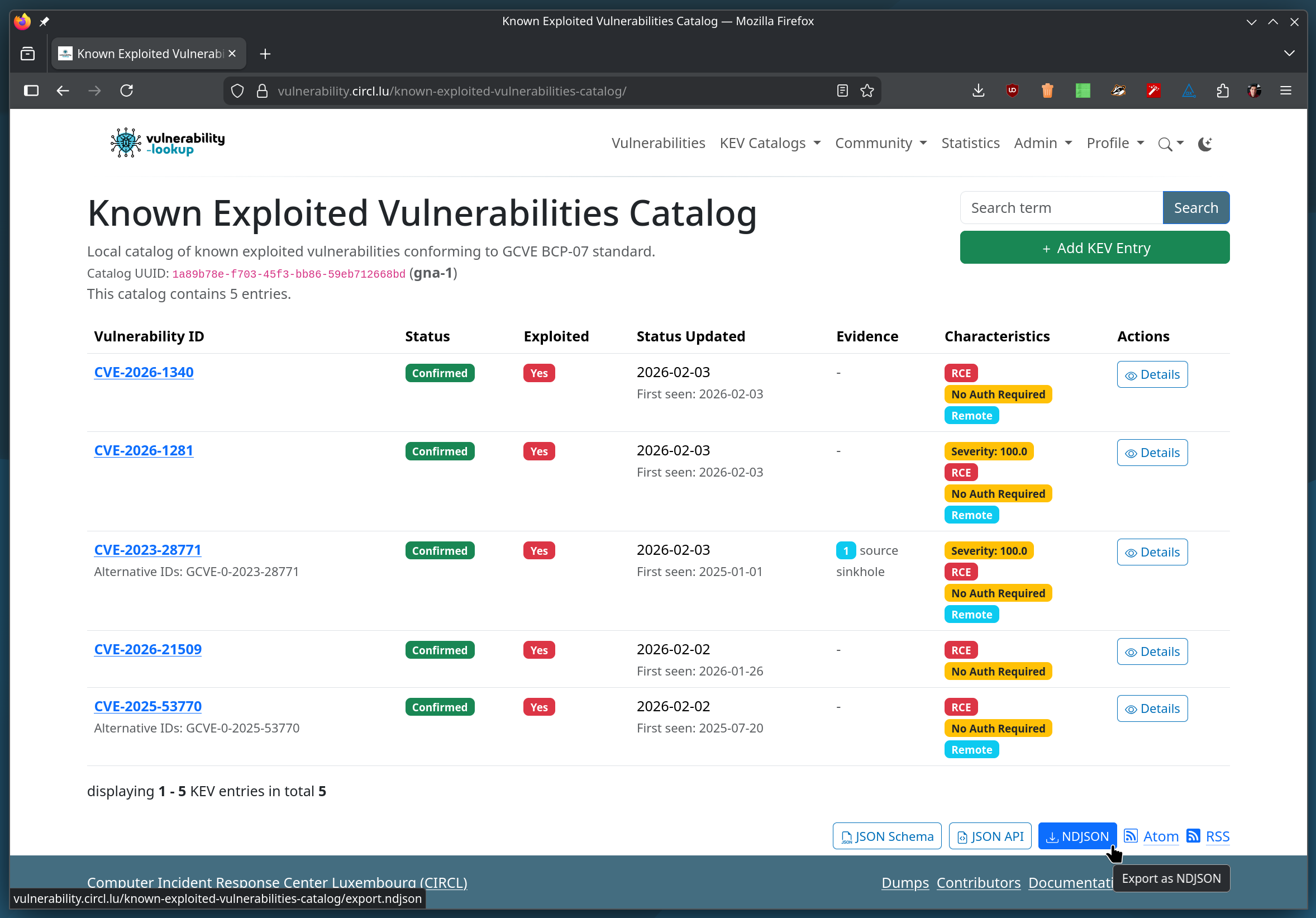Expand the KEV Catalogs dropdown menu
Viewport: 1316px width, 918px height.
tap(770, 144)
